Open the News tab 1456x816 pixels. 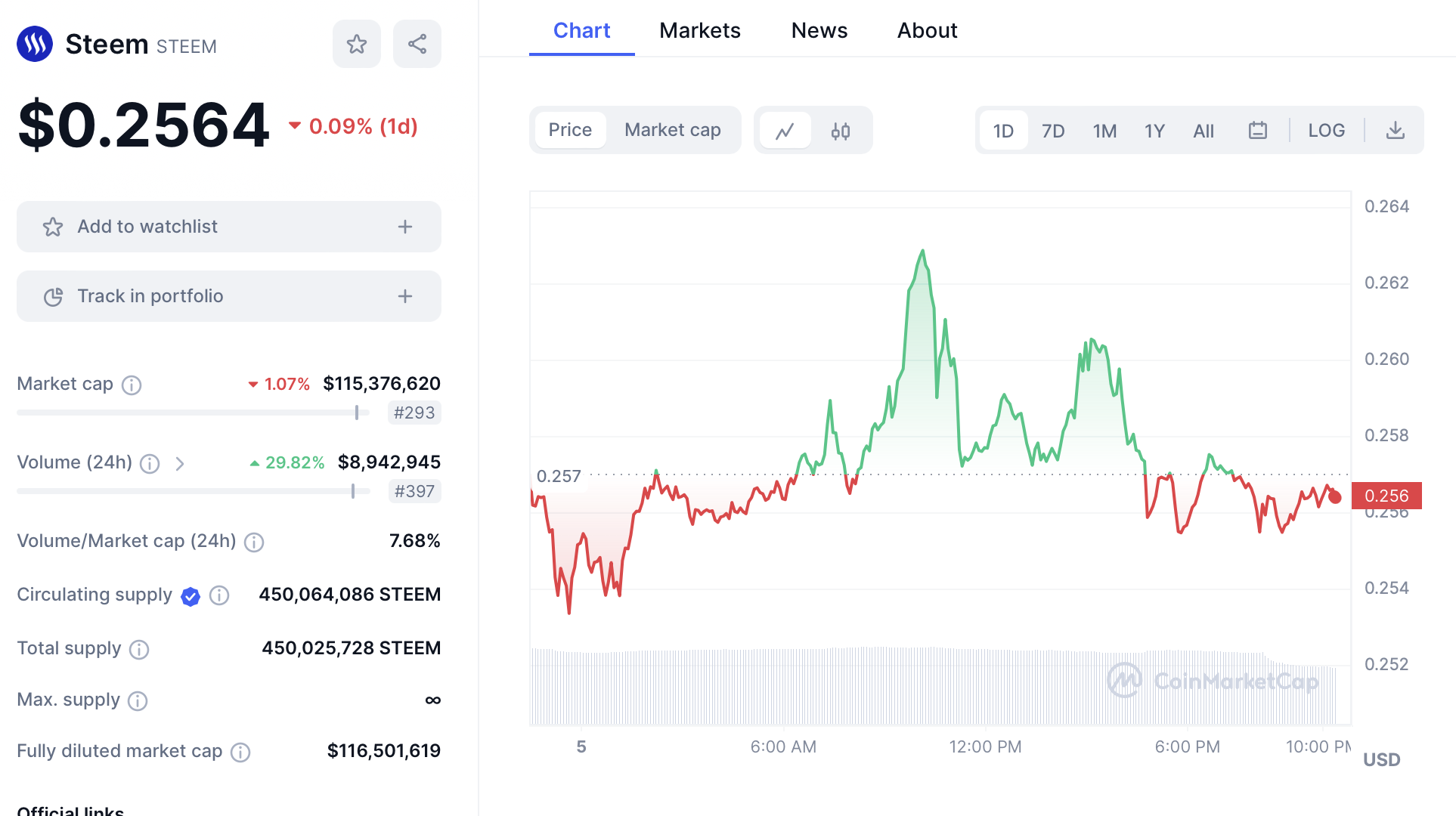click(819, 30)
